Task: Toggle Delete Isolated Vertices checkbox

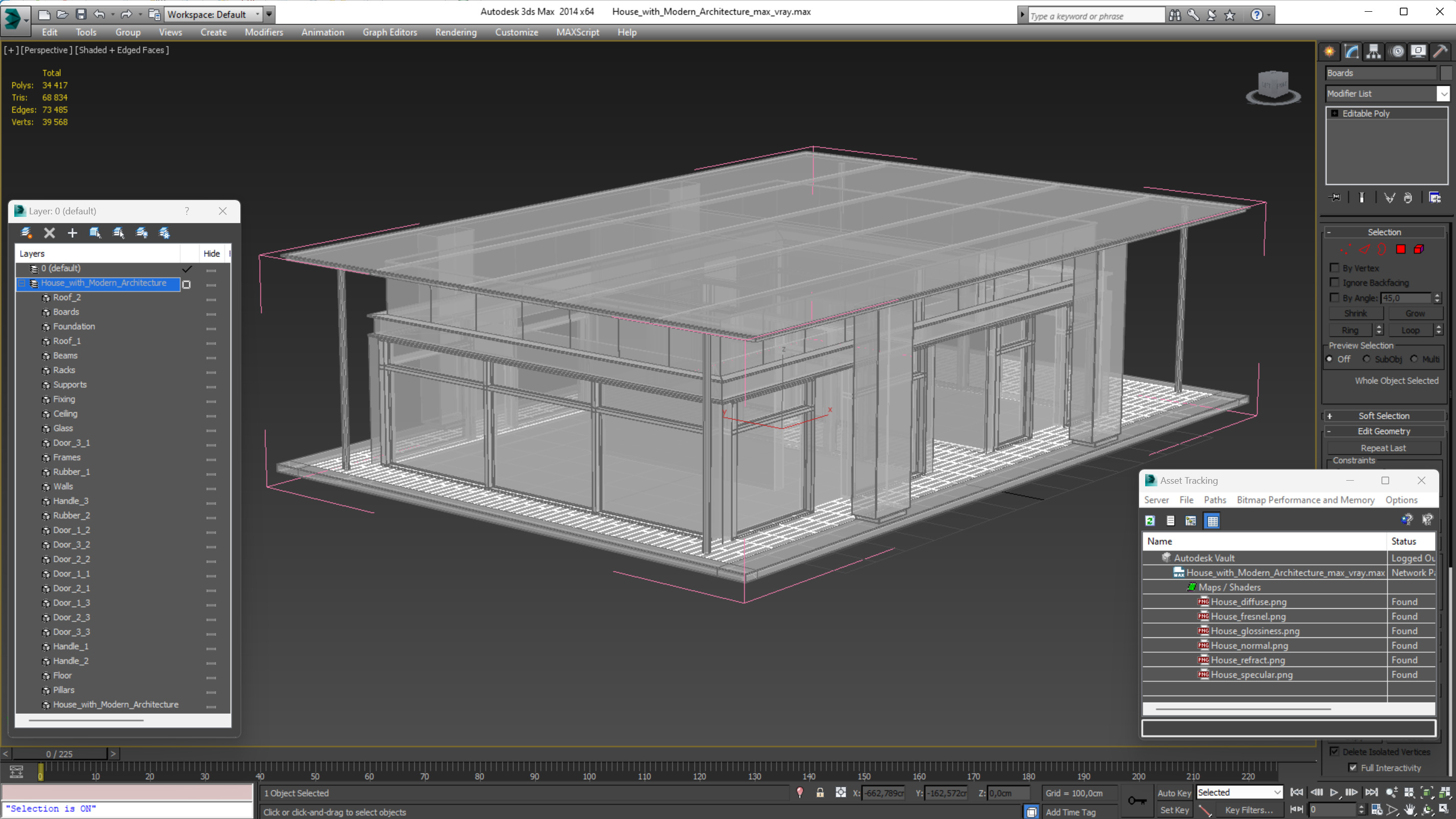Action: coord(1335,752)
